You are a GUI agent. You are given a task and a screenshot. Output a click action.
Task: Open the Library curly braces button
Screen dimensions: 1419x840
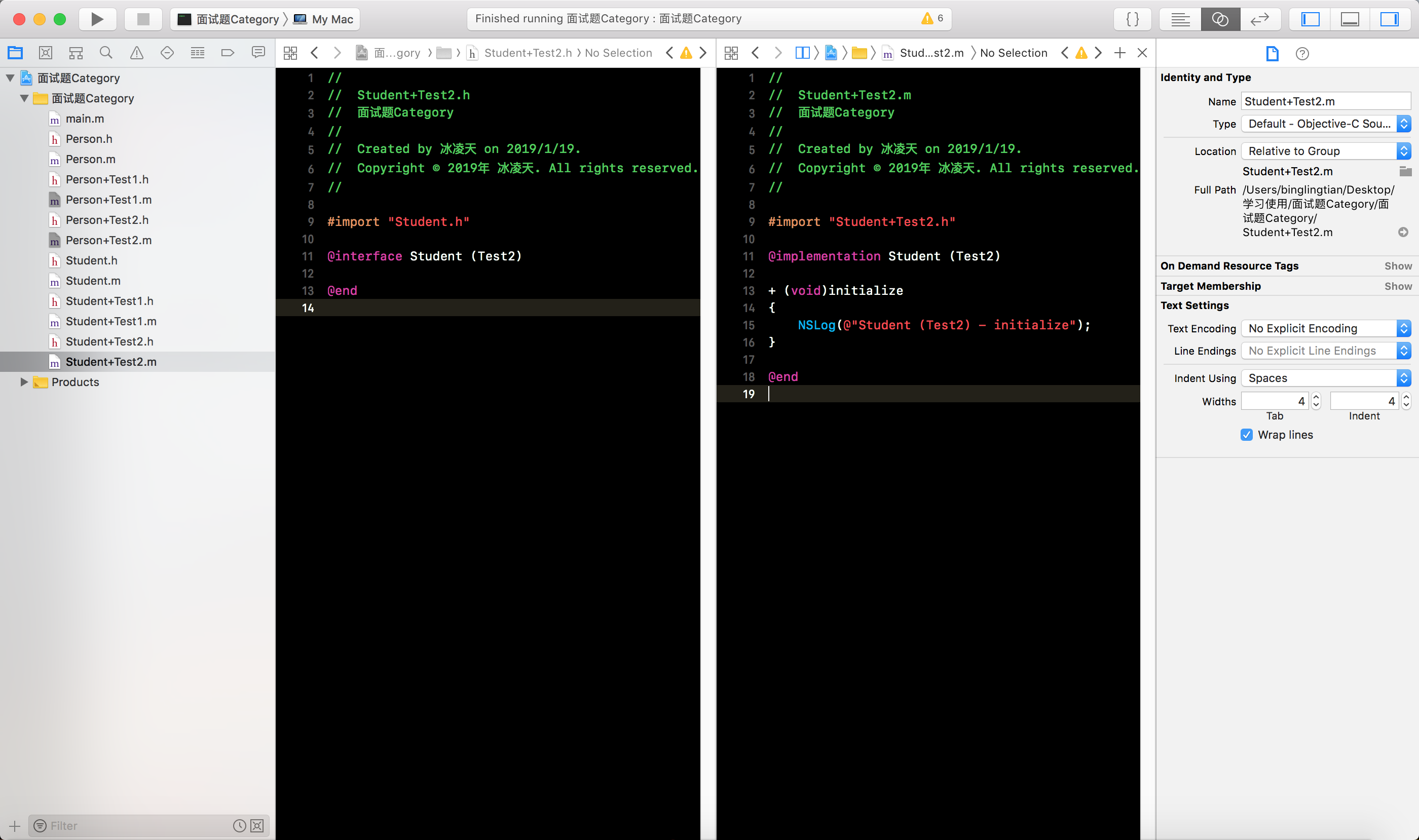pos(1132,19)
